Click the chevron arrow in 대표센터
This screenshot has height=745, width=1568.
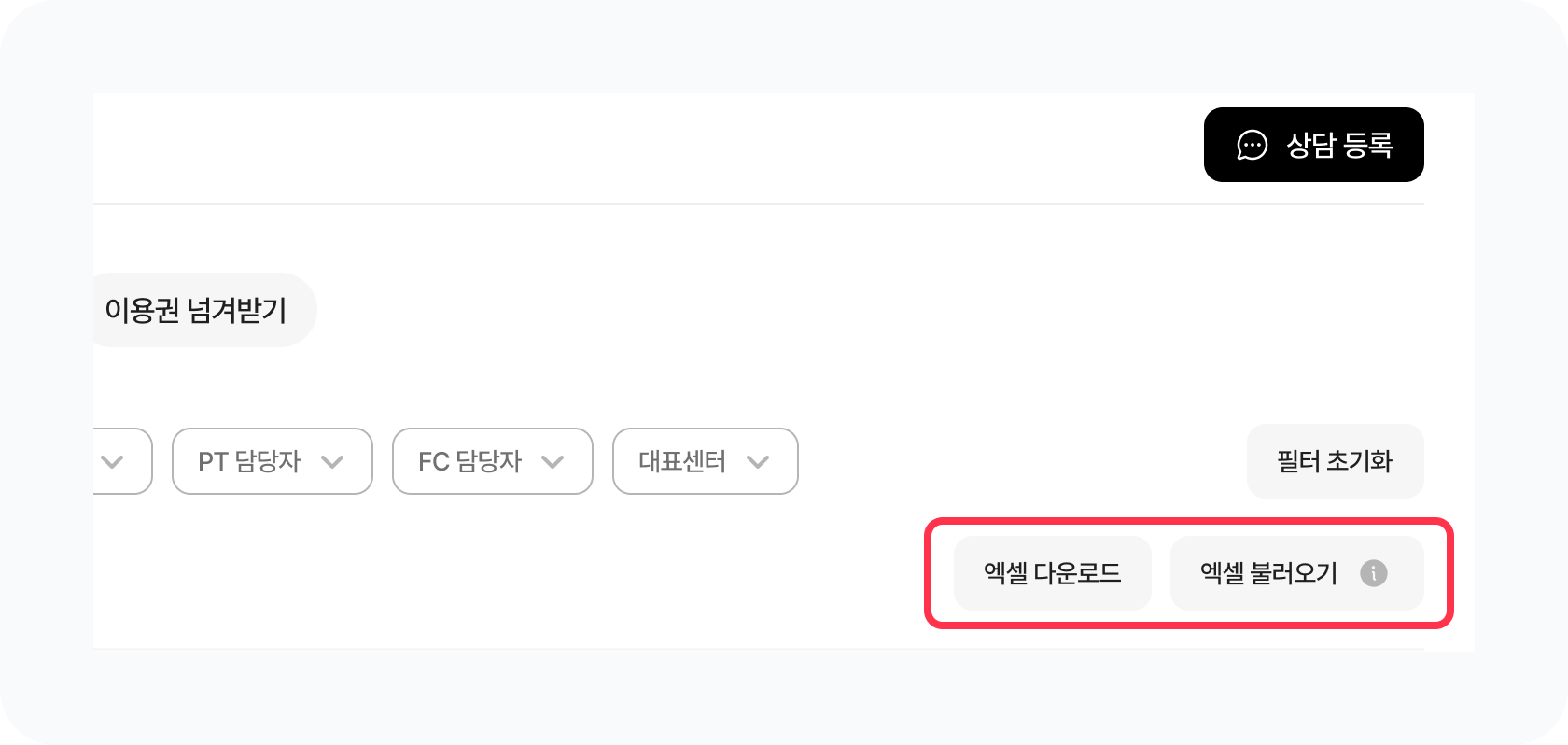tap(758, 461)
